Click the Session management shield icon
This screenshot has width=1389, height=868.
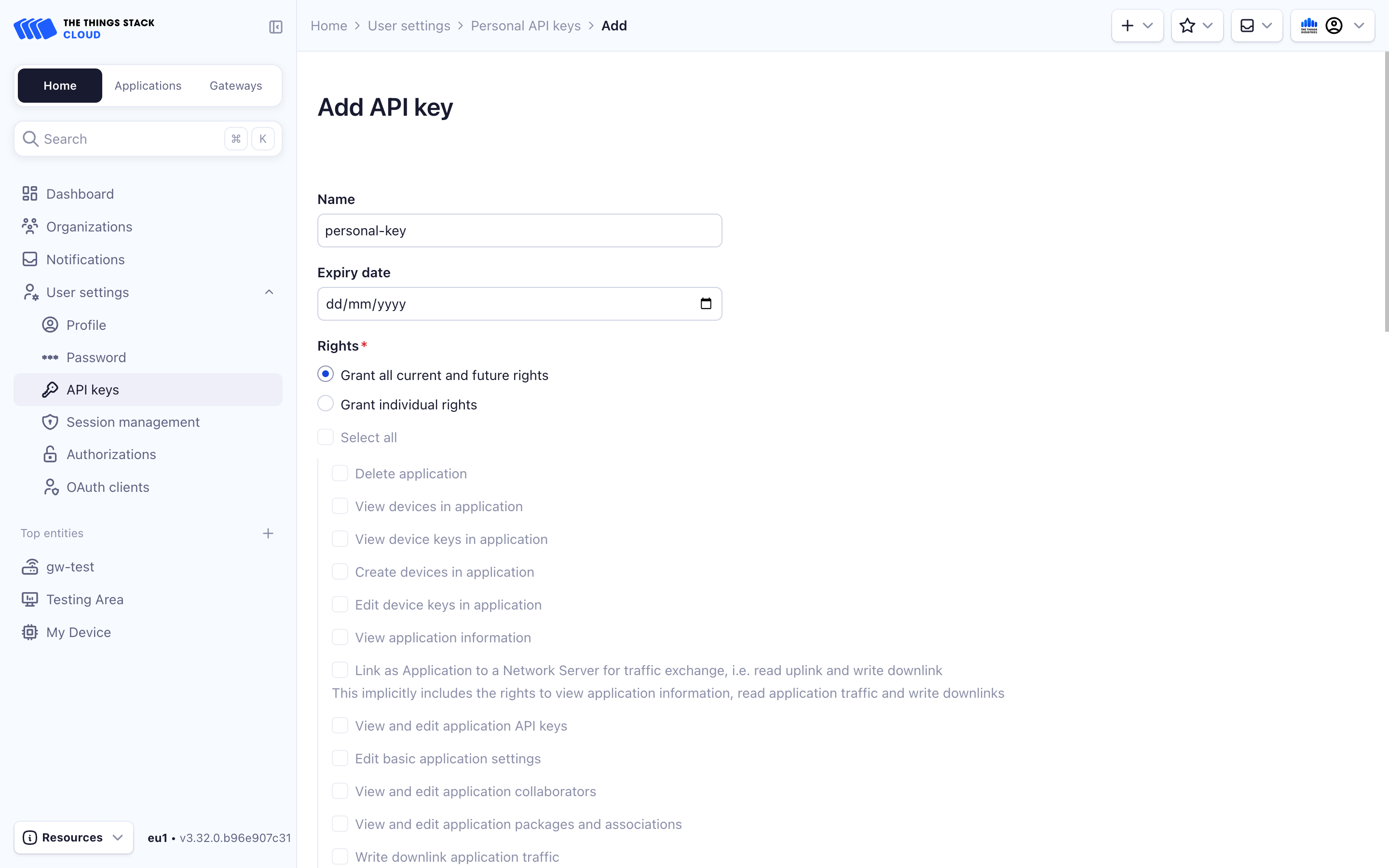(50, 422)
